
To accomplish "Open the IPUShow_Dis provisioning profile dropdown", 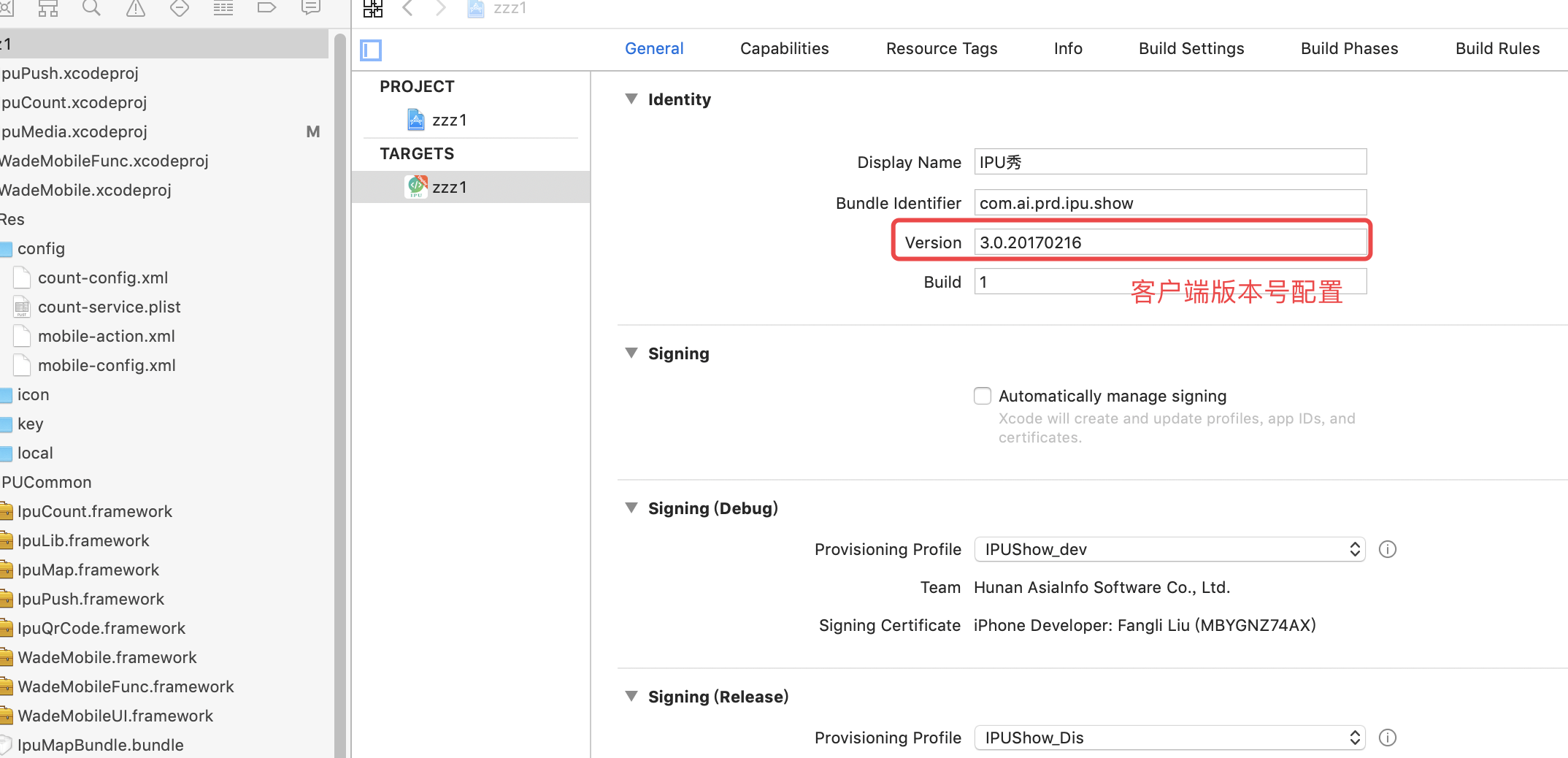I will click(1170, 738).
